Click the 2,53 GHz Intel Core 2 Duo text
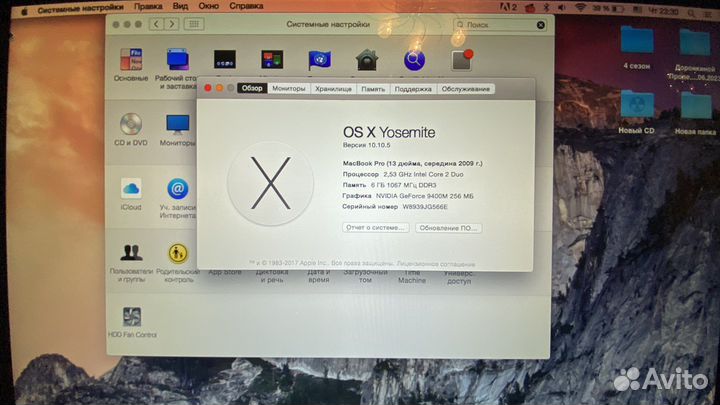This screenshot has width=720, height=405. click(x=423, y=174)
